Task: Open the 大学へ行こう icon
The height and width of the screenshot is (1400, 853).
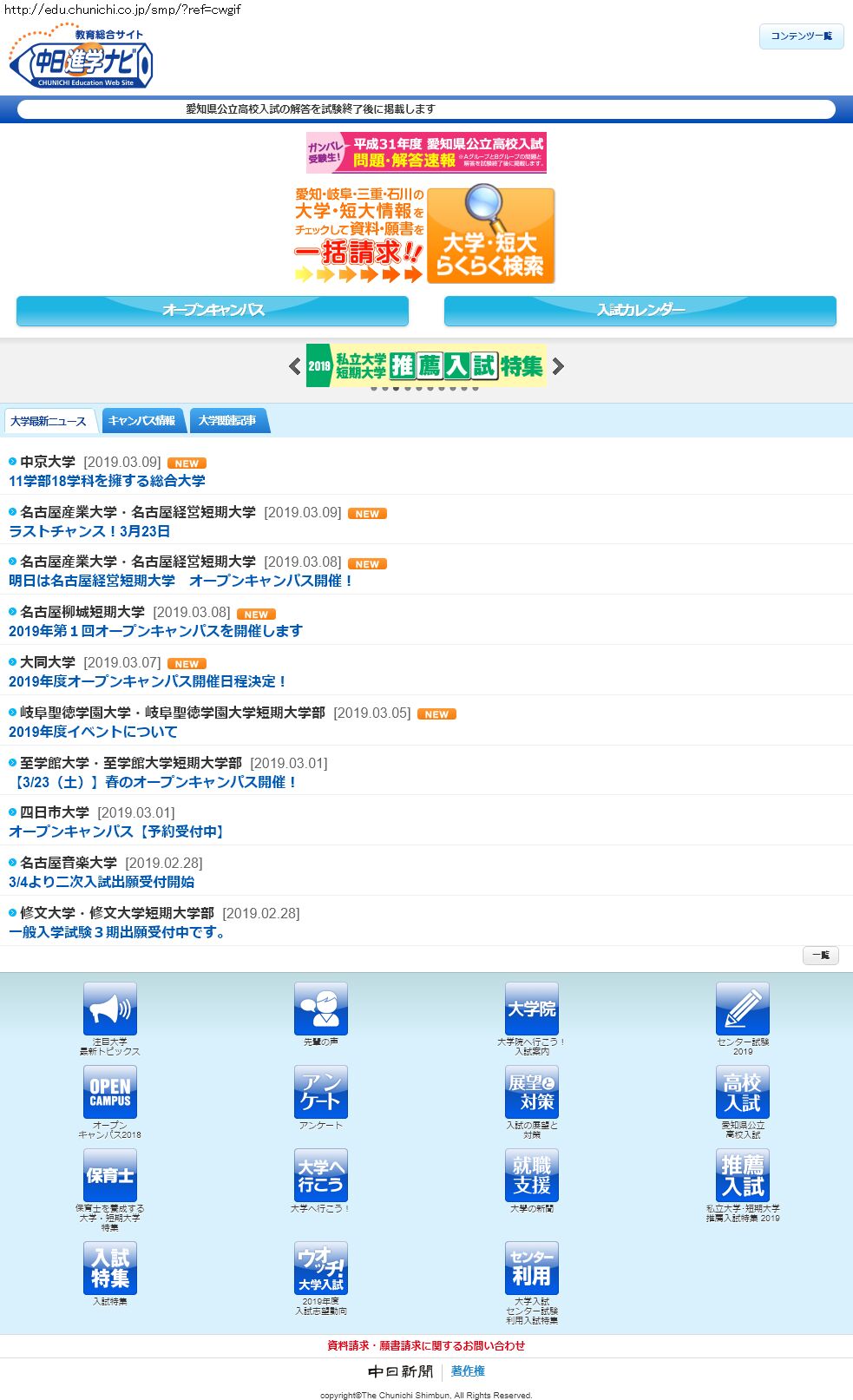Action: [321, 1175]
